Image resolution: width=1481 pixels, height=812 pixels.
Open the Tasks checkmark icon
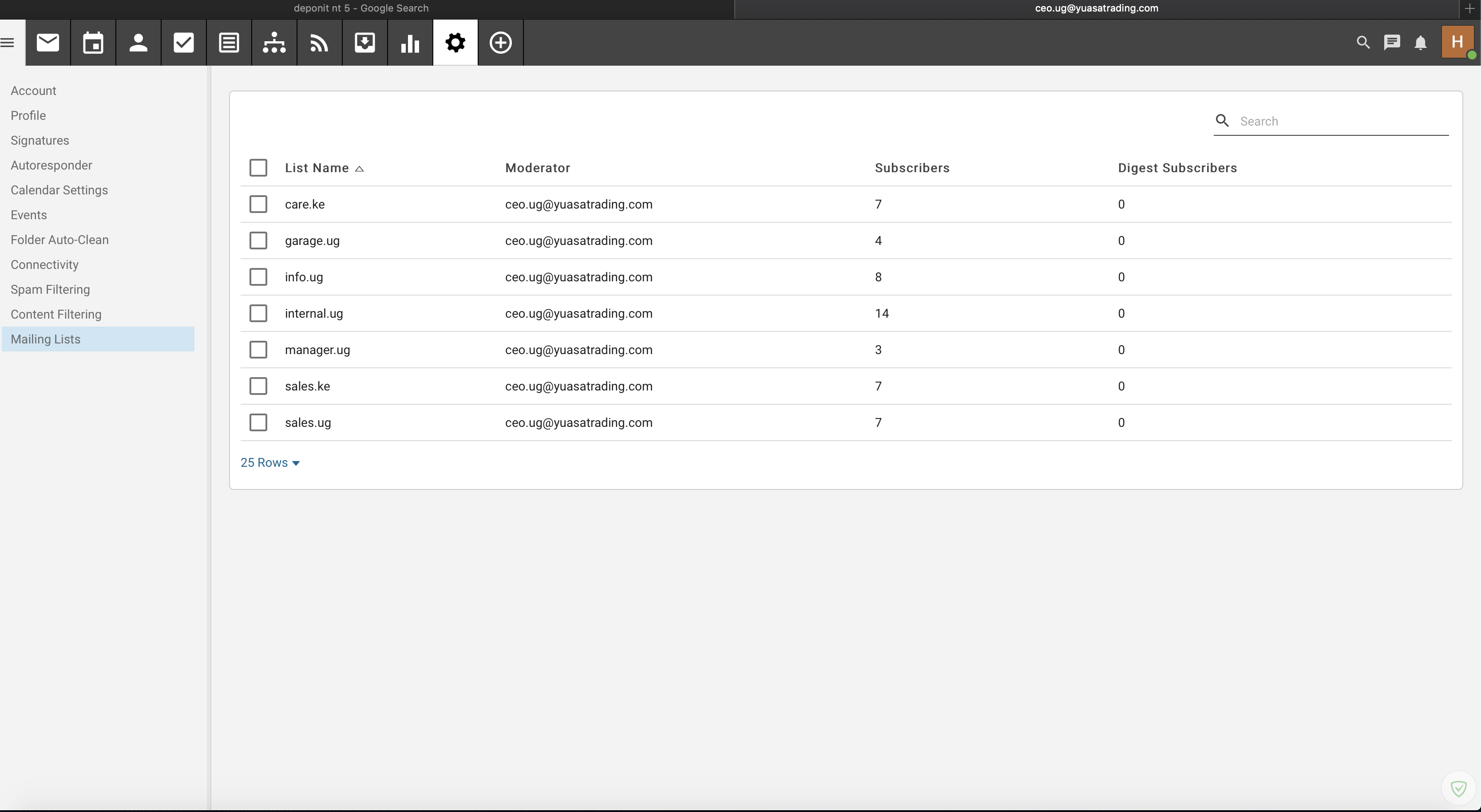pyautogui.click(x=183, y=43)
